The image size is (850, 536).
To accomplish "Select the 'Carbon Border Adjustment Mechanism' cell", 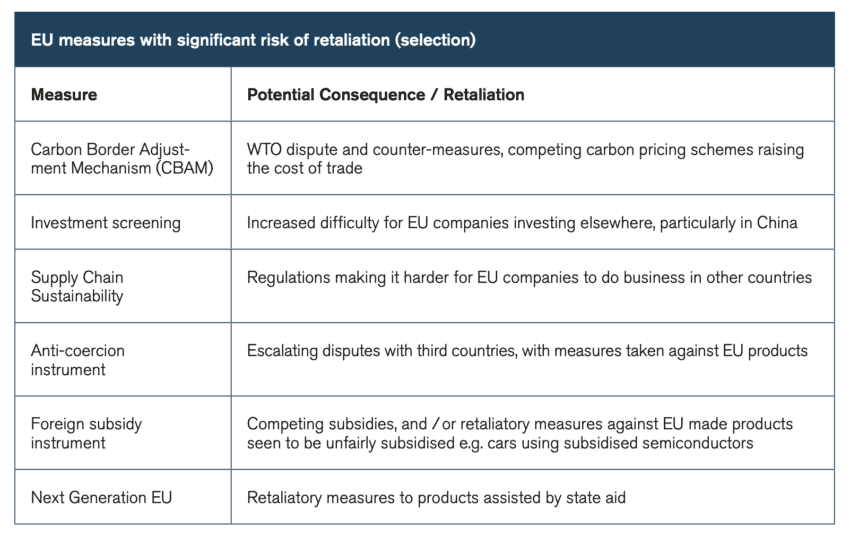I will [122, 158].
